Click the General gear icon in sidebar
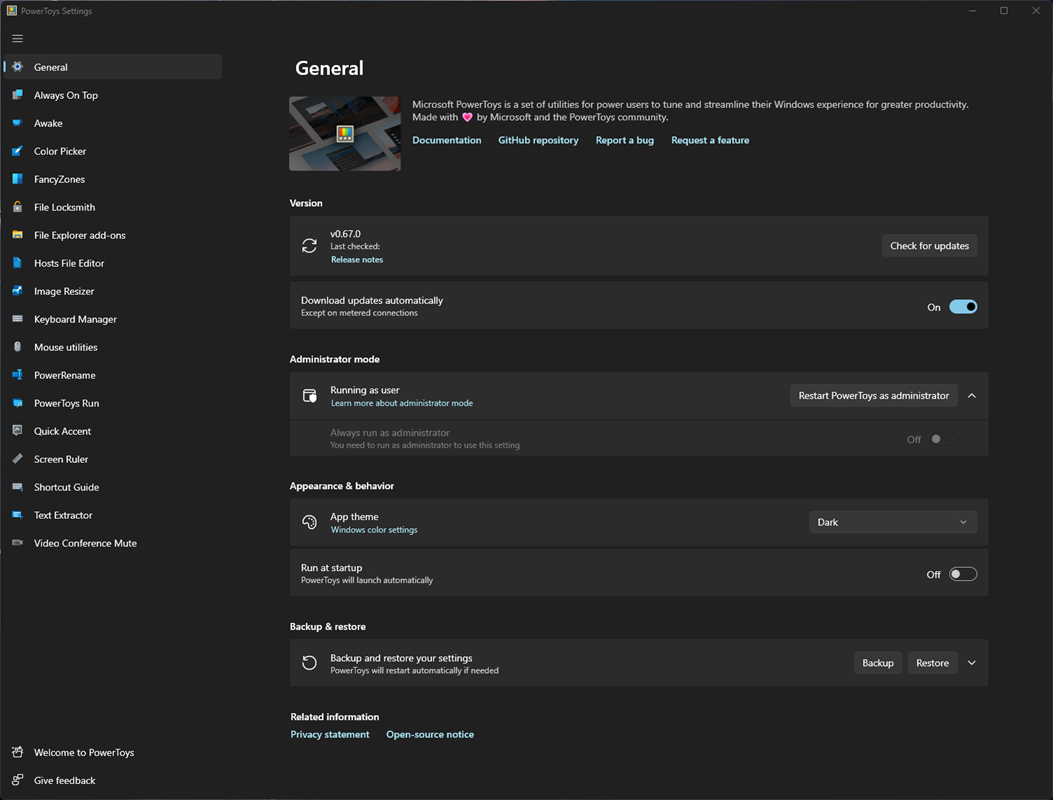The height and width of the screenshot is (800, 1053). pyautogui.click(x=17, y=66)
